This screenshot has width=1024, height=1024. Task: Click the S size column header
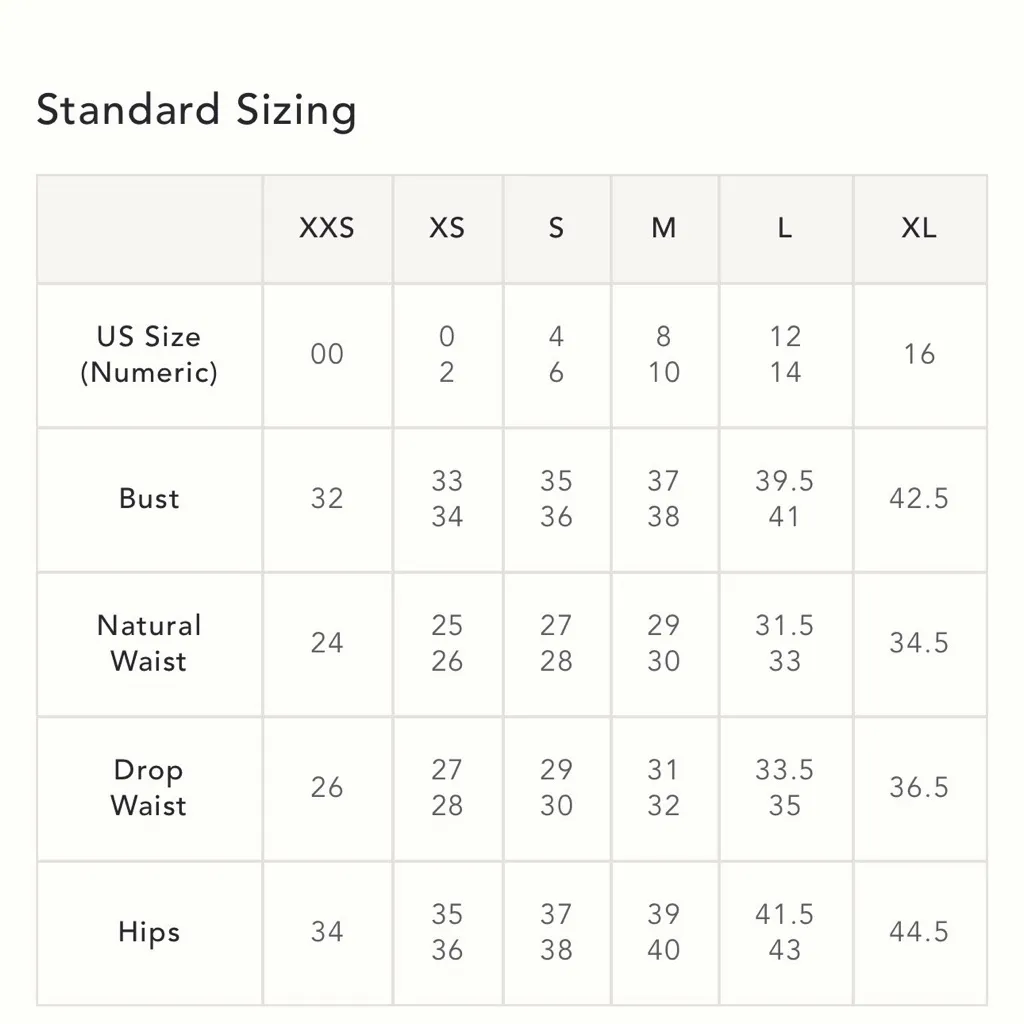[x=556, y=228]
